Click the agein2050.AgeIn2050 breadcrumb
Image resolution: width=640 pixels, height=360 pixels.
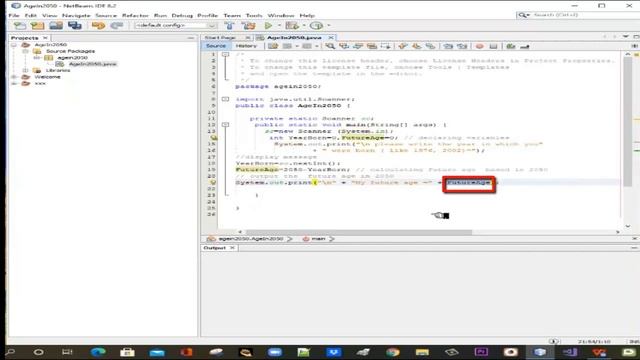coord(251,239)
